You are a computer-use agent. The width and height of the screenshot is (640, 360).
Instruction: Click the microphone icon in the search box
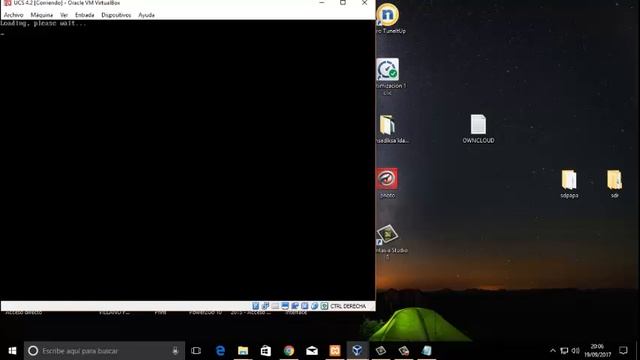point(175,351)
